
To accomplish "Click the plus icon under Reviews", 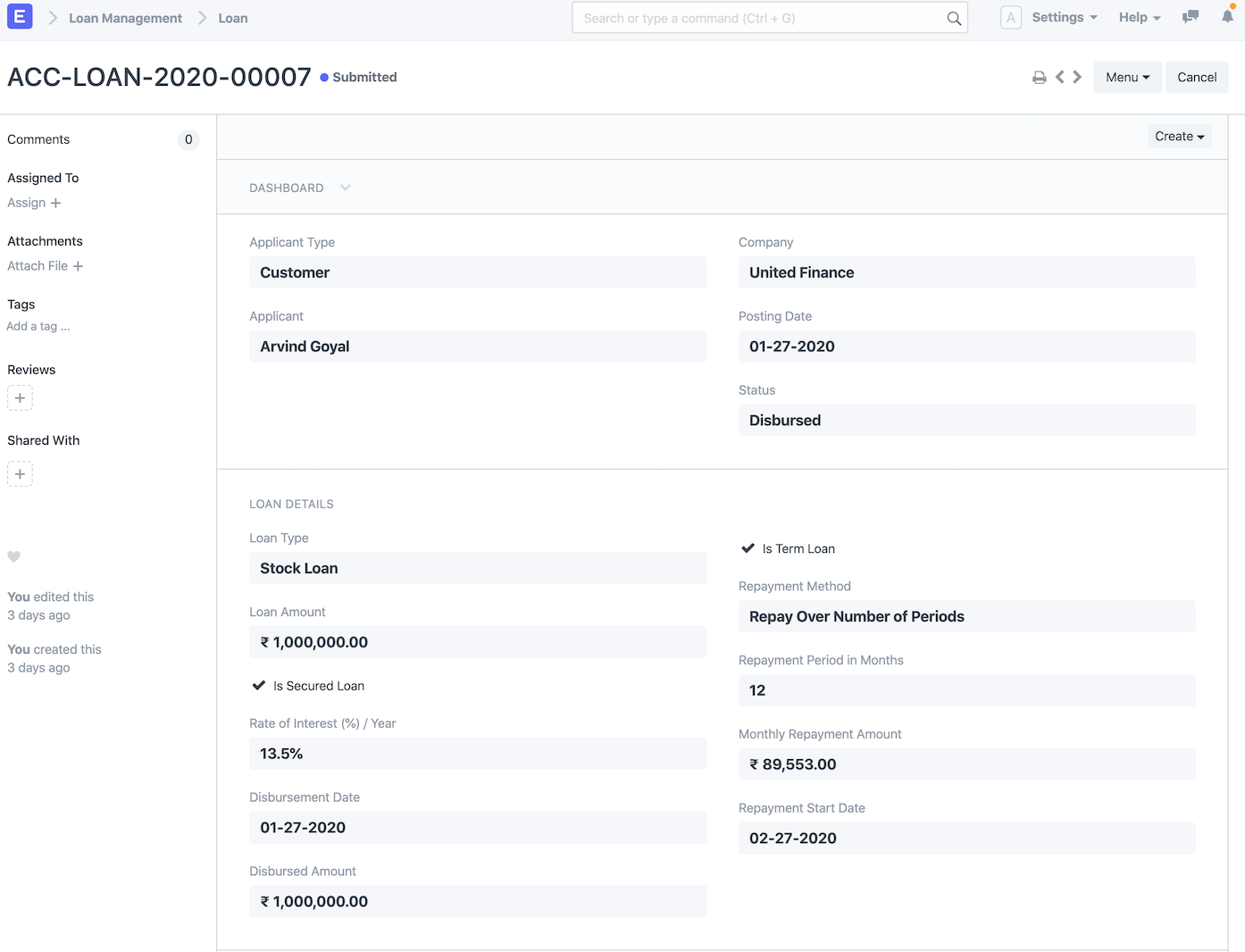I will (20, 398).
